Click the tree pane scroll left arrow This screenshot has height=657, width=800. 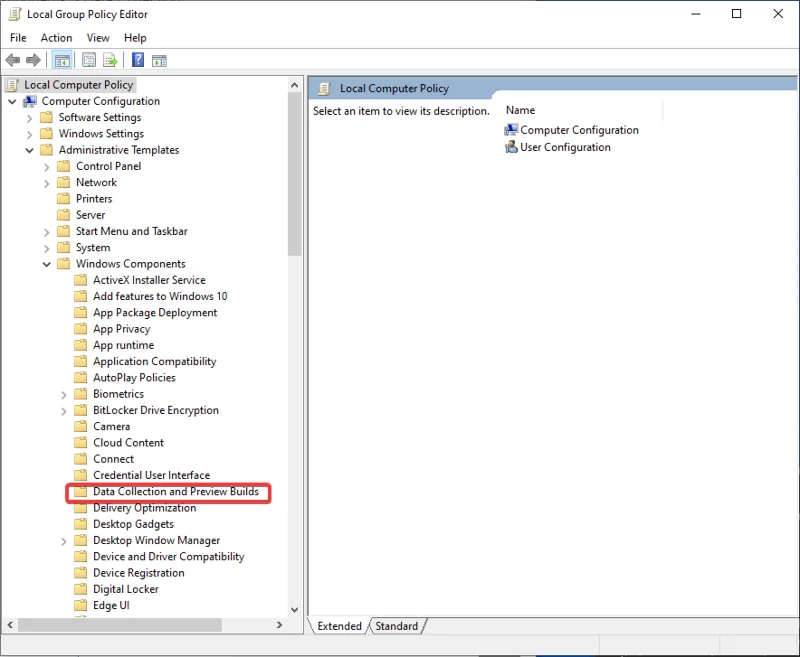pos(10,625)
